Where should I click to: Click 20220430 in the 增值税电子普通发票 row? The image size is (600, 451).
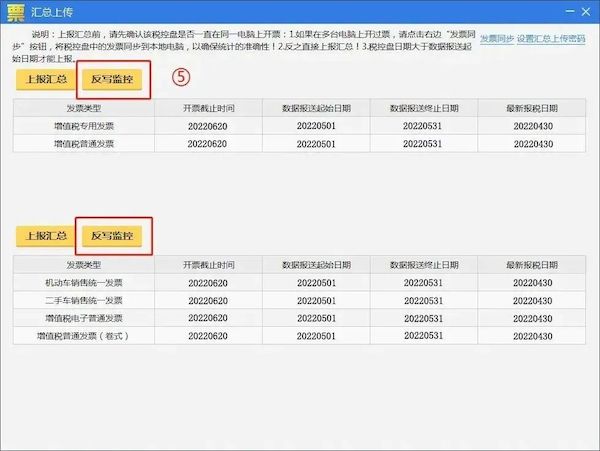pos(533,318)
